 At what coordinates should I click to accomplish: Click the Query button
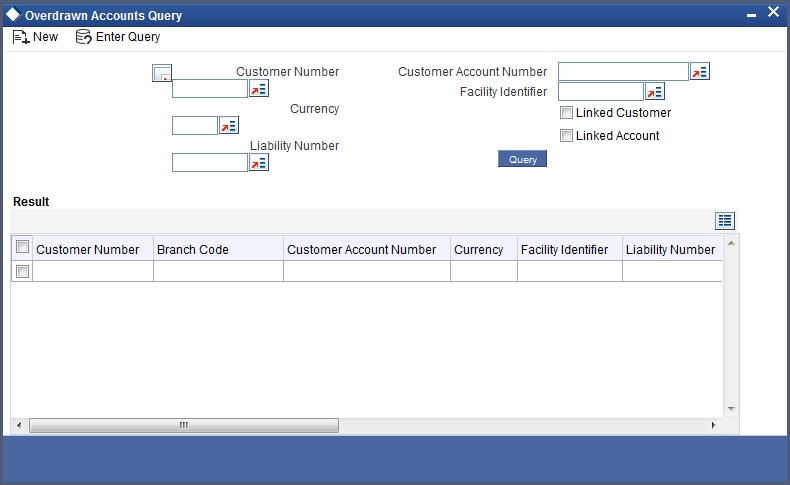click(x=522, y=159)
